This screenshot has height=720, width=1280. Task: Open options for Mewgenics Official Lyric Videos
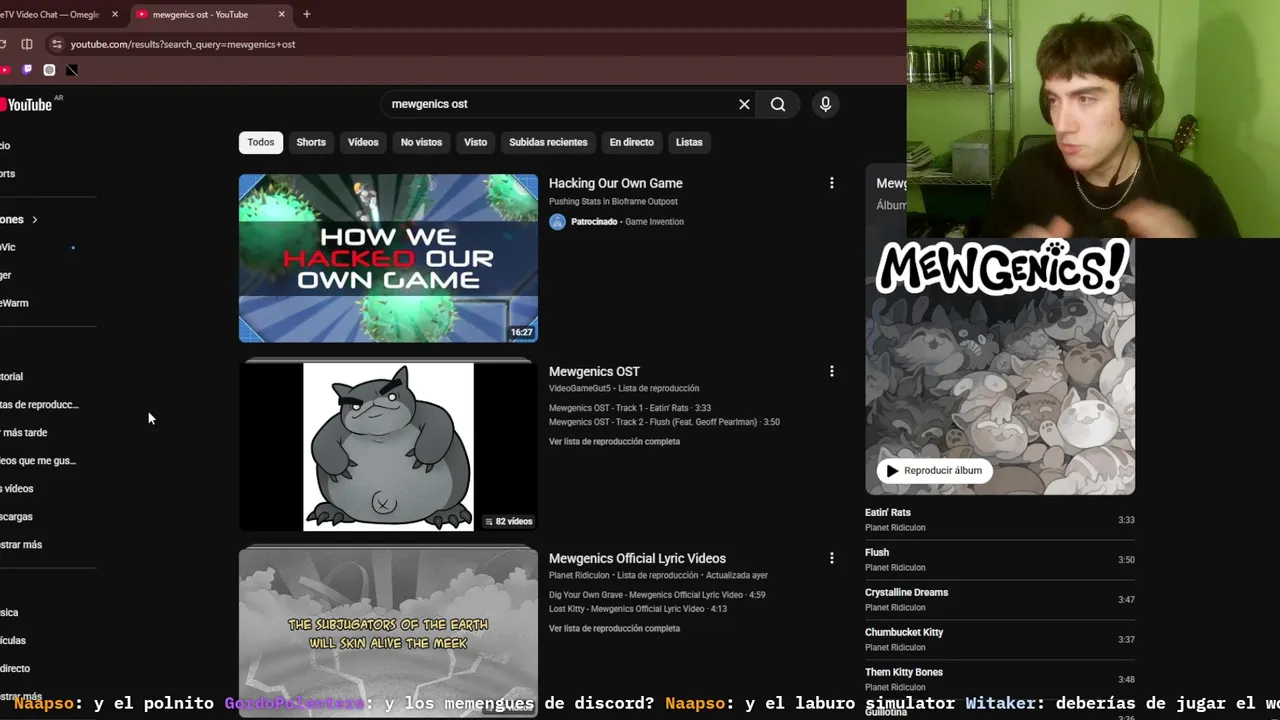[831, 558]
